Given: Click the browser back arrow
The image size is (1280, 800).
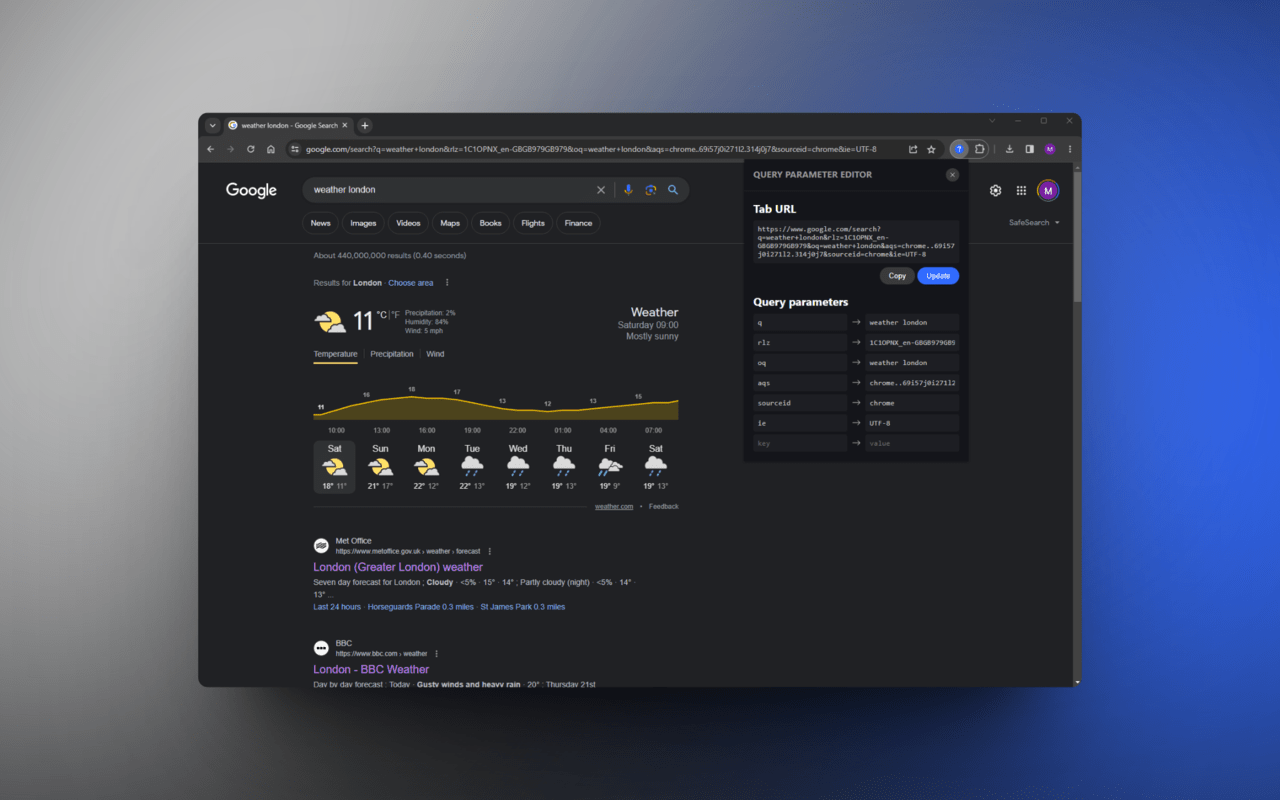Looking at the screenshot, I should click(x=210, y=149).
